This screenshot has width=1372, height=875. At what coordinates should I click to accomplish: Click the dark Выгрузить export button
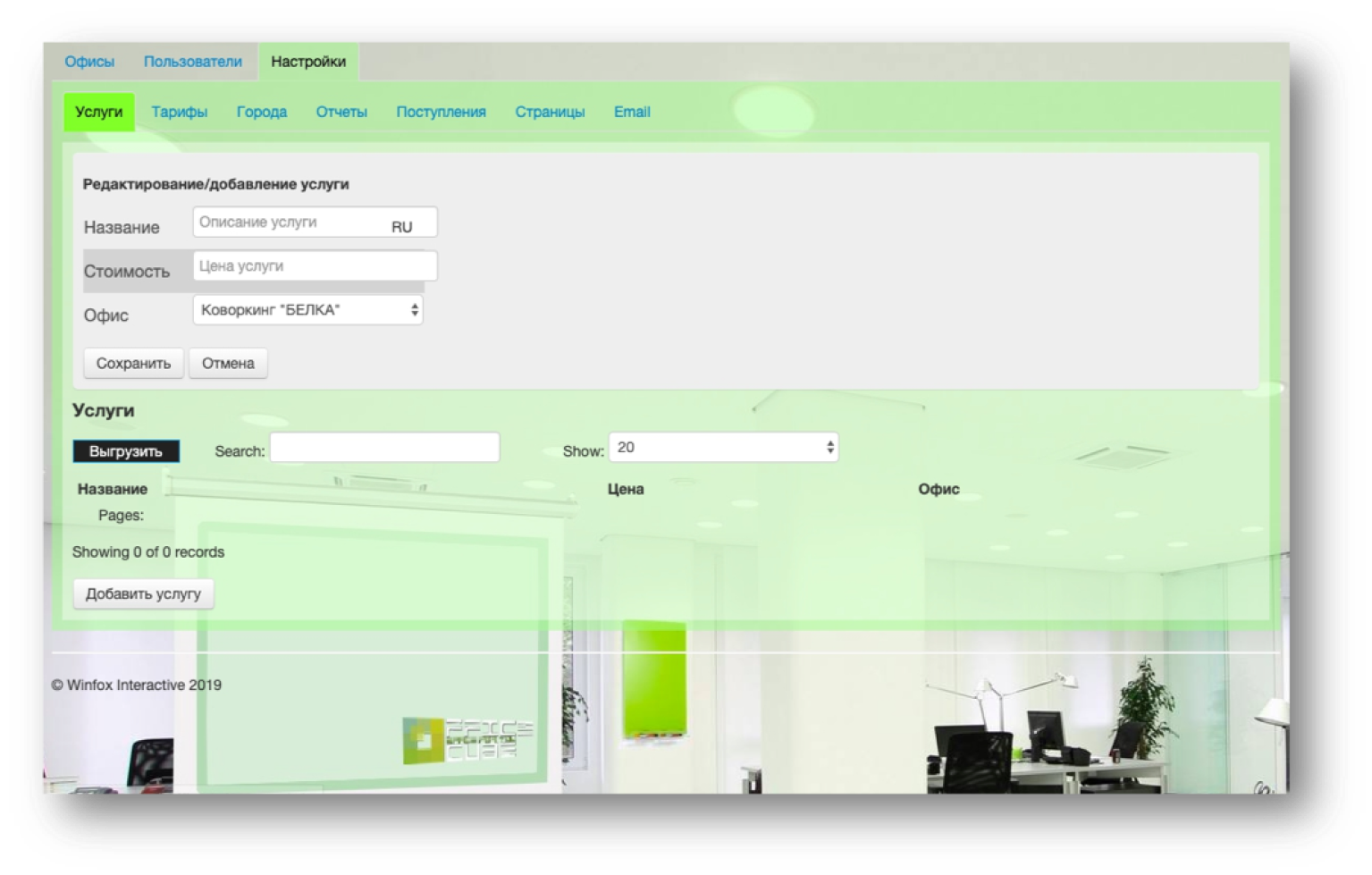[x=126, y=451]
